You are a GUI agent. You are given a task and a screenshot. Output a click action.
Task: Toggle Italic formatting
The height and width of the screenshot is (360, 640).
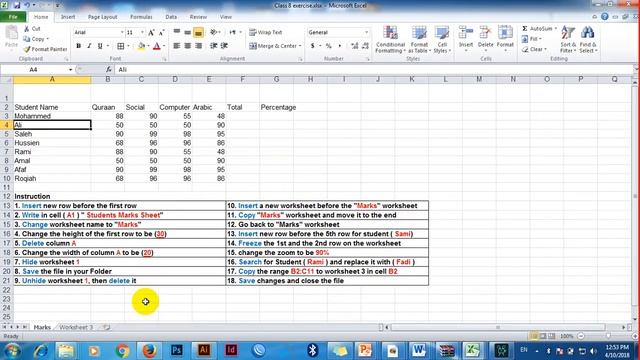(89, 46)
